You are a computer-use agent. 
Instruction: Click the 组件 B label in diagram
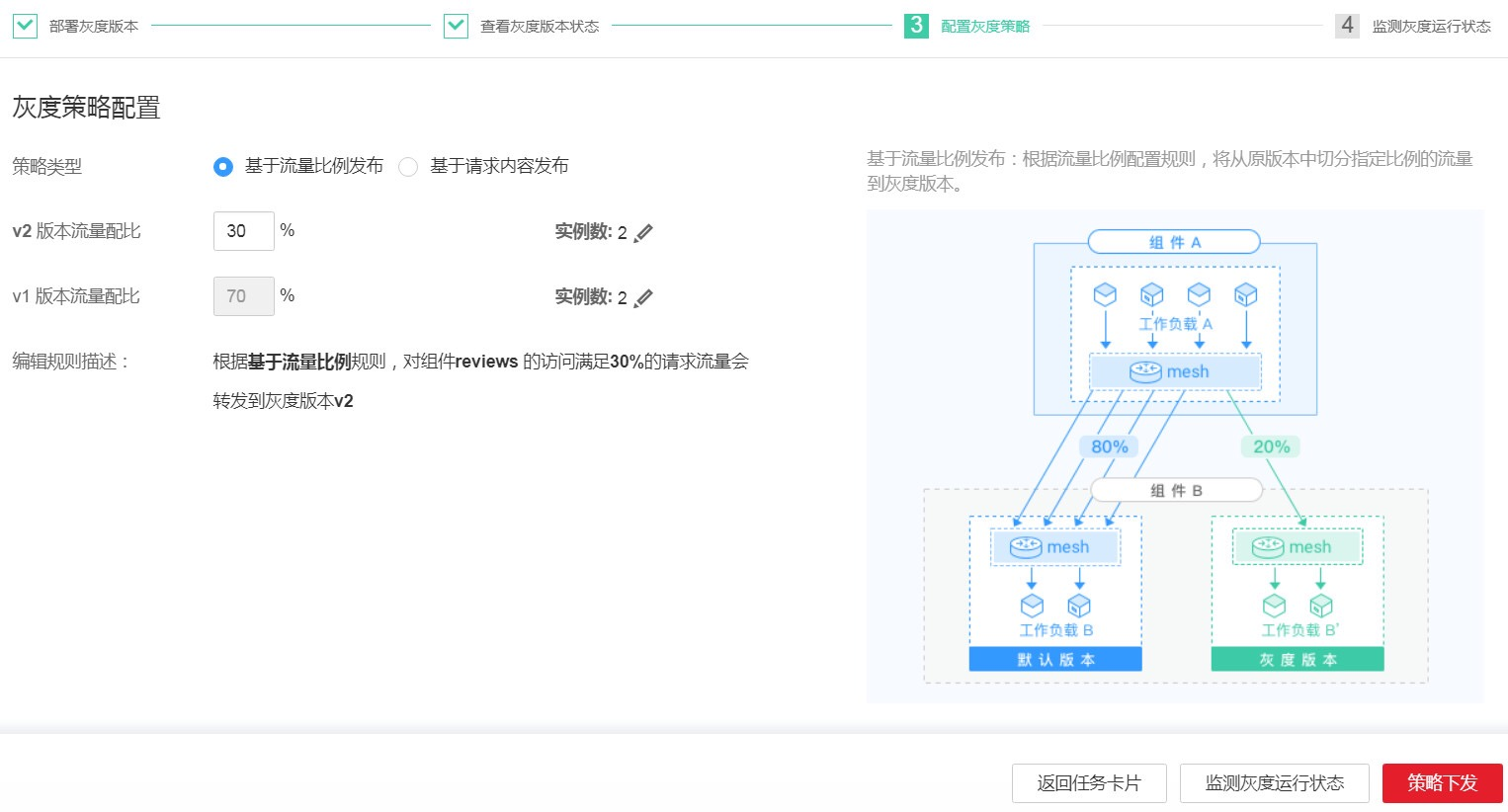point(1176,490)
